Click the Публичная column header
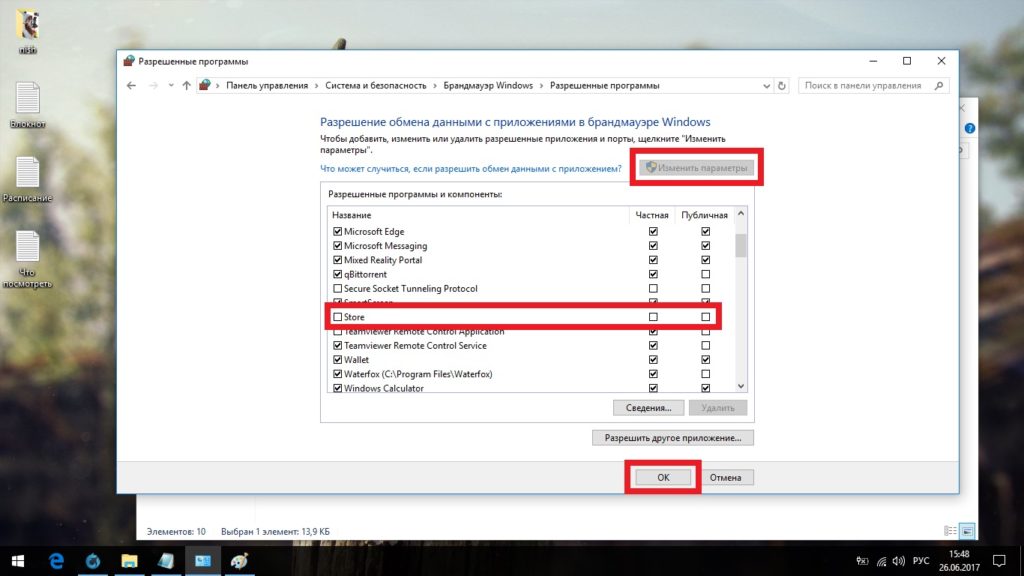Viewport: 1024px width, 576px height. click(x=704, y=215)
